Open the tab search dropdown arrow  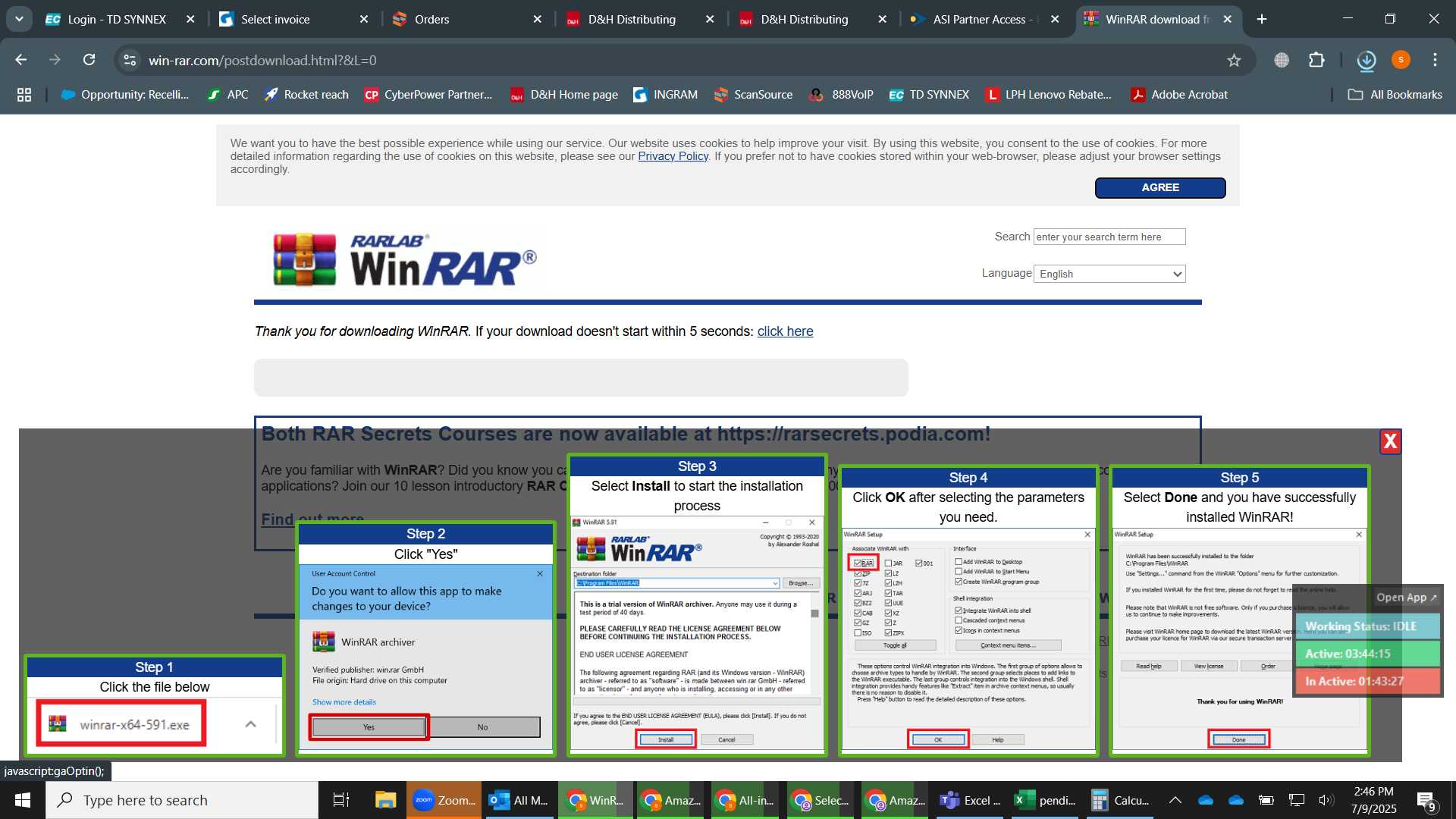(x=19, y=20)
